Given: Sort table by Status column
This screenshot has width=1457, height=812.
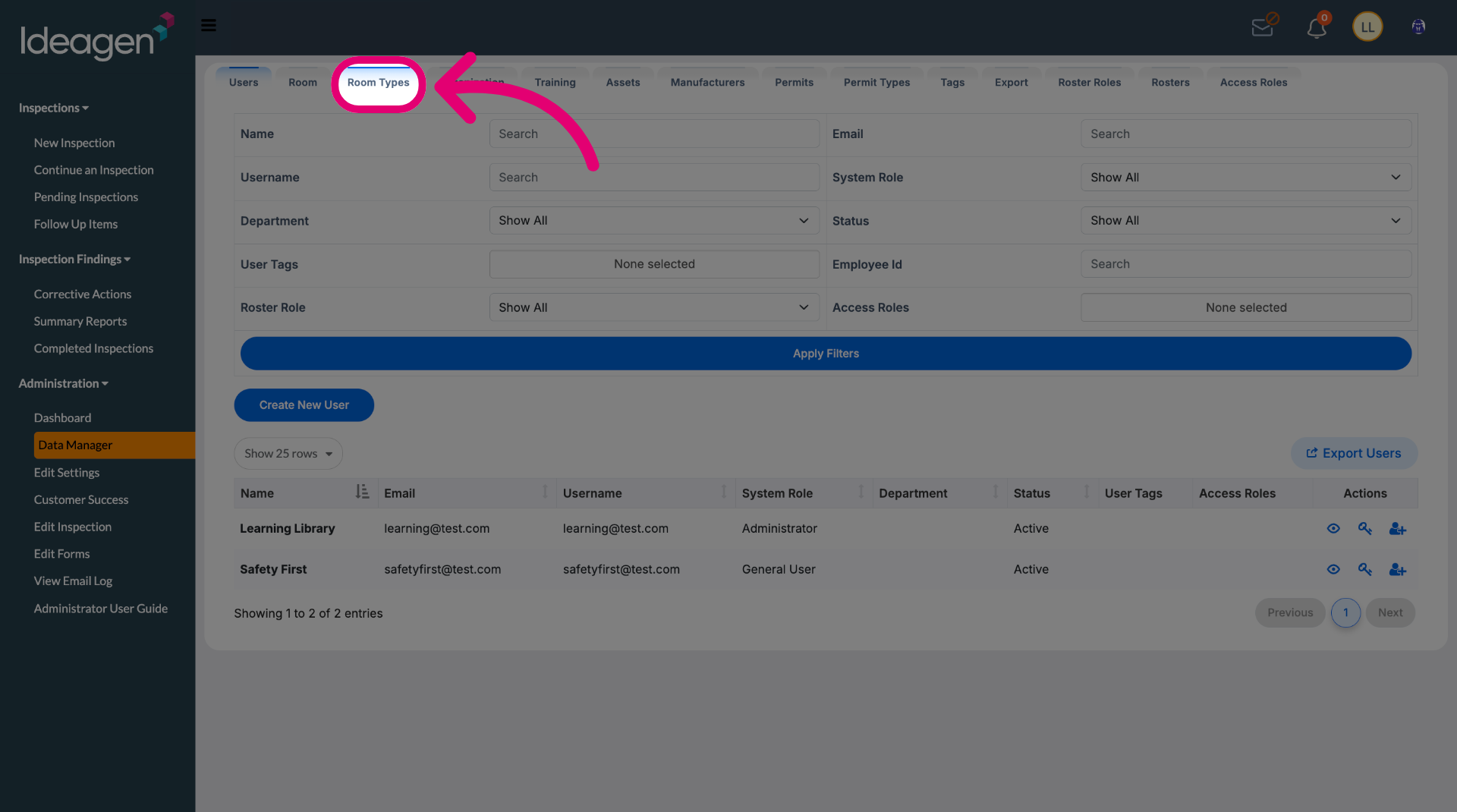Looking at the screenshot, I should point(1052,493).
